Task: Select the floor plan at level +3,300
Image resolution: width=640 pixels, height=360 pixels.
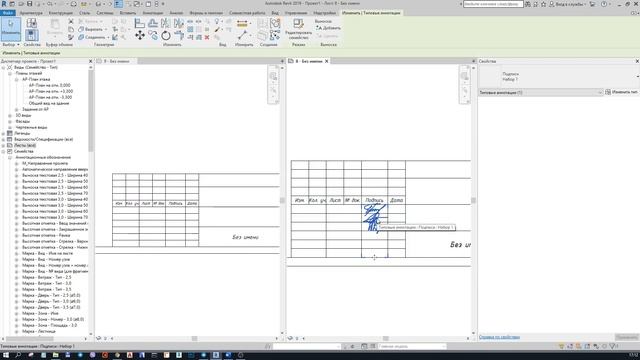Action: point(51,91)
